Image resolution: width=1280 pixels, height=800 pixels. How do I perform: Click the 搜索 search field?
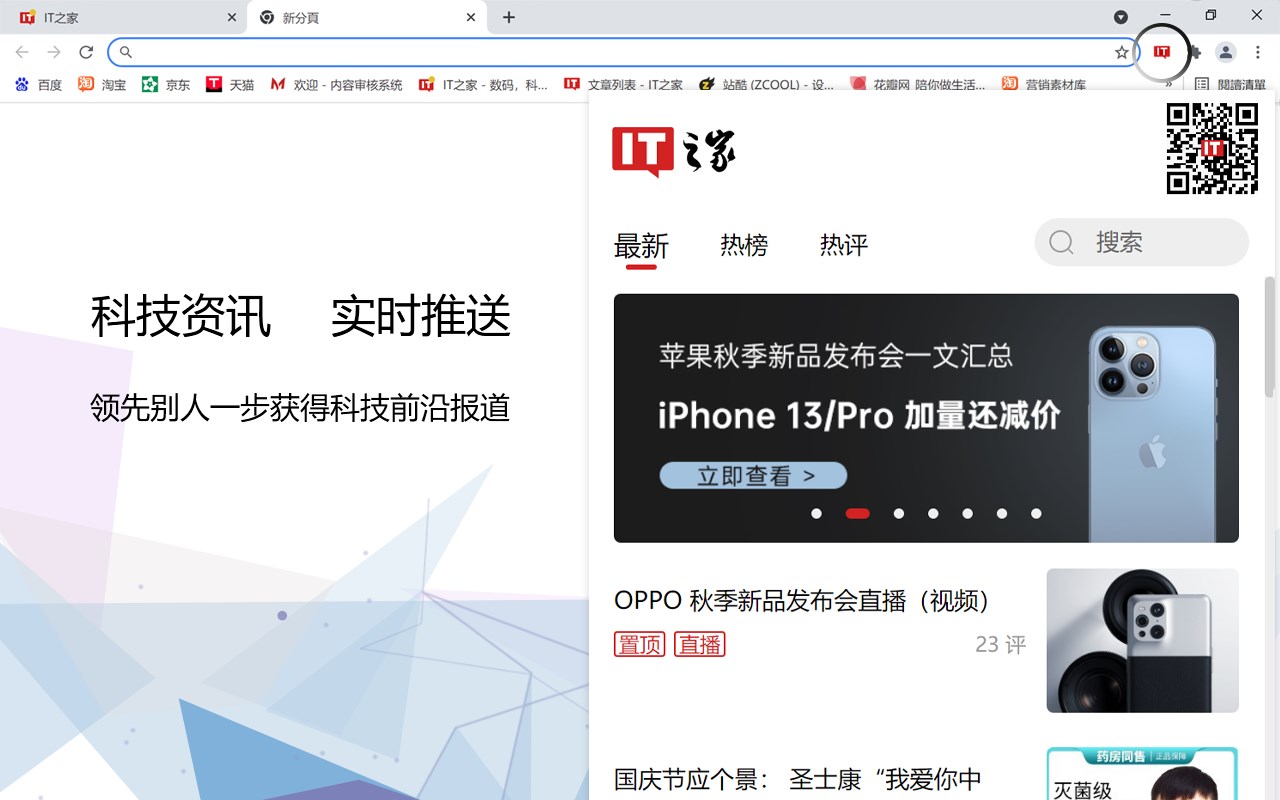pyautogui.click(x=1141, y=242)
